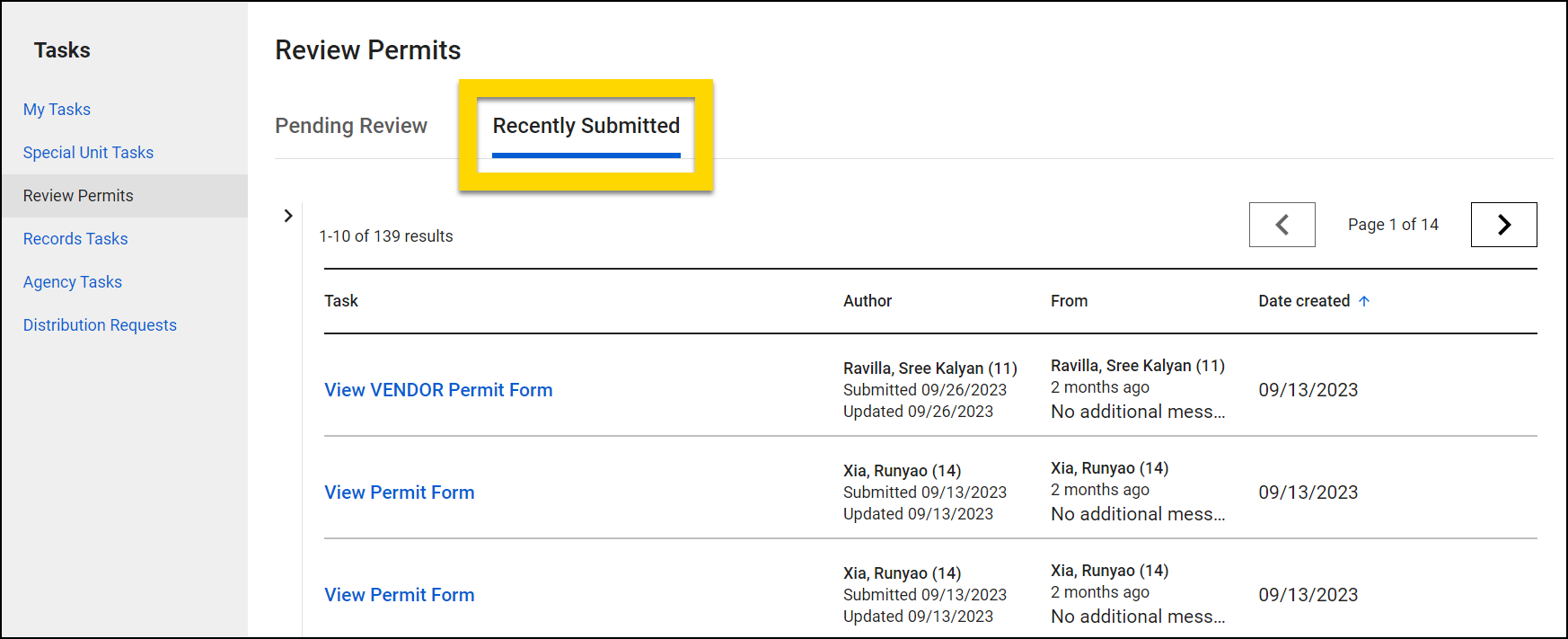Screen dimensions: 1568x639
Task: Open My Tasks in sidebar
Action: click(x=57, y=110)
